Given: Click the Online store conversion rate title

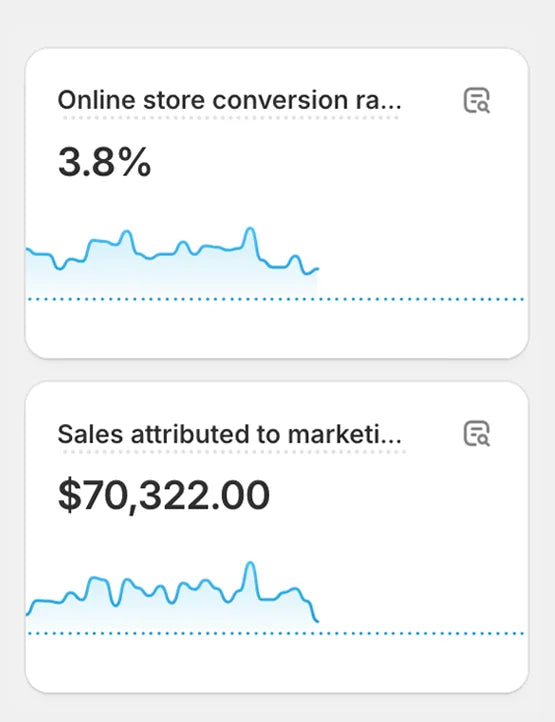Looking at the screenshot, I should tap(229, 100).
